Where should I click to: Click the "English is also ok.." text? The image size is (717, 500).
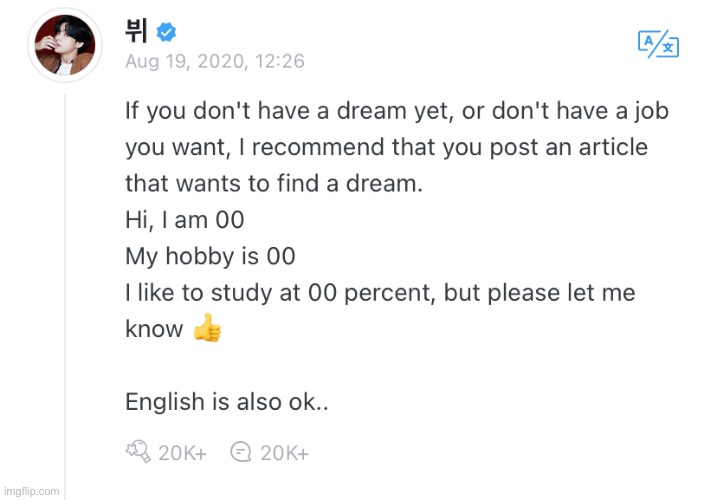[227, 401]
